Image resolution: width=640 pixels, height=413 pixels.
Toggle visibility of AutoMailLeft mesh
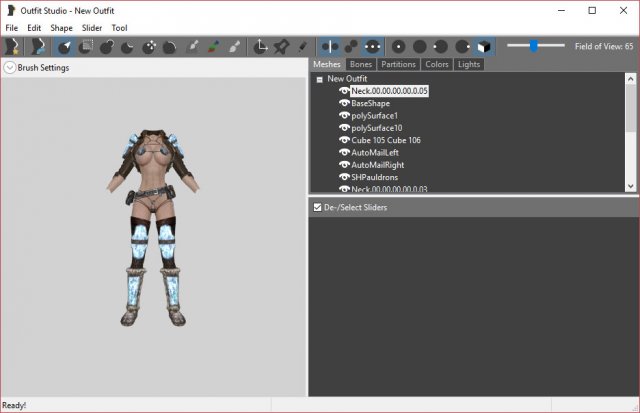344,152
